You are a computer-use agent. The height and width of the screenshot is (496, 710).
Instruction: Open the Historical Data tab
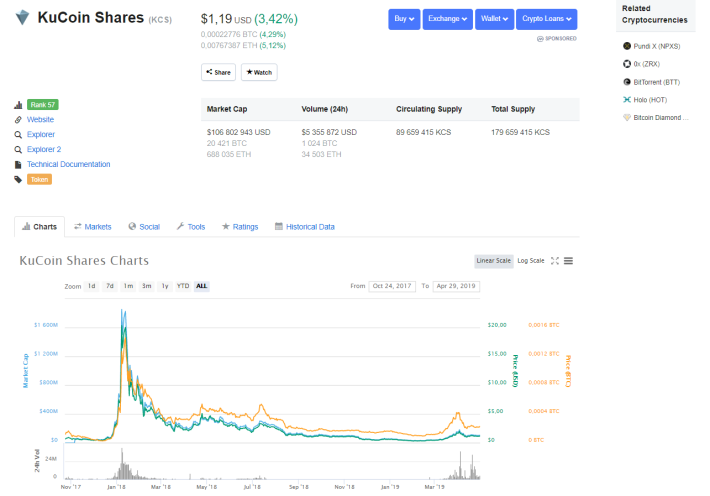pyautogui.click(x=305, y=227)
